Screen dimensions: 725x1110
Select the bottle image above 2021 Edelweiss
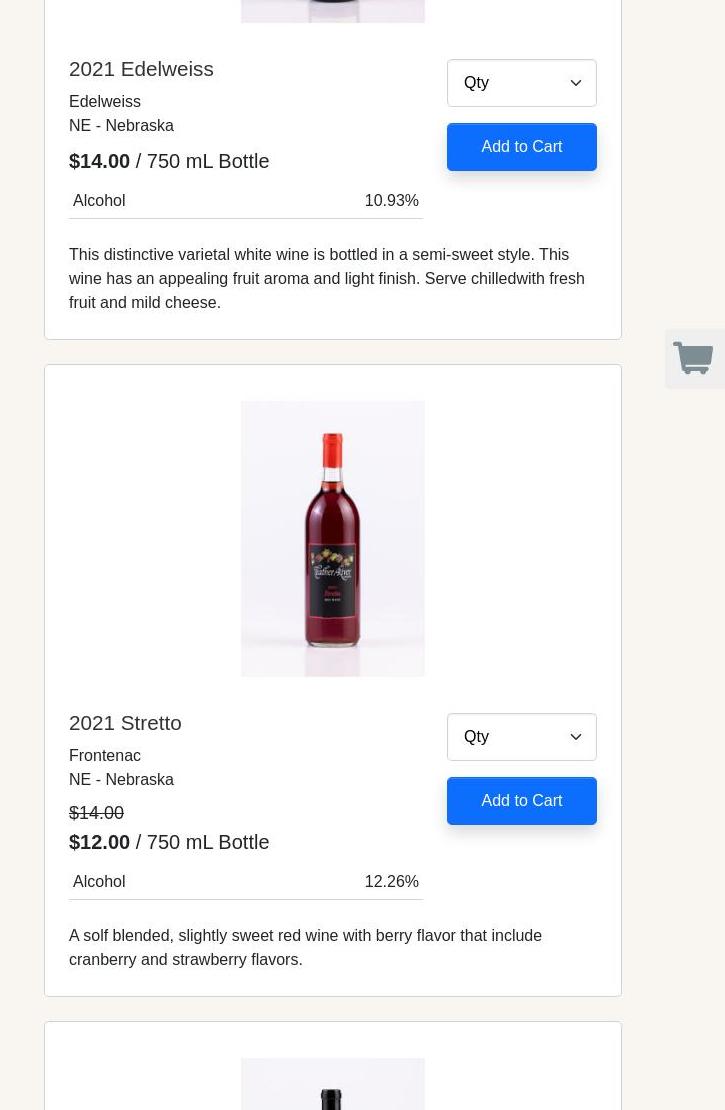coord(332,11)
